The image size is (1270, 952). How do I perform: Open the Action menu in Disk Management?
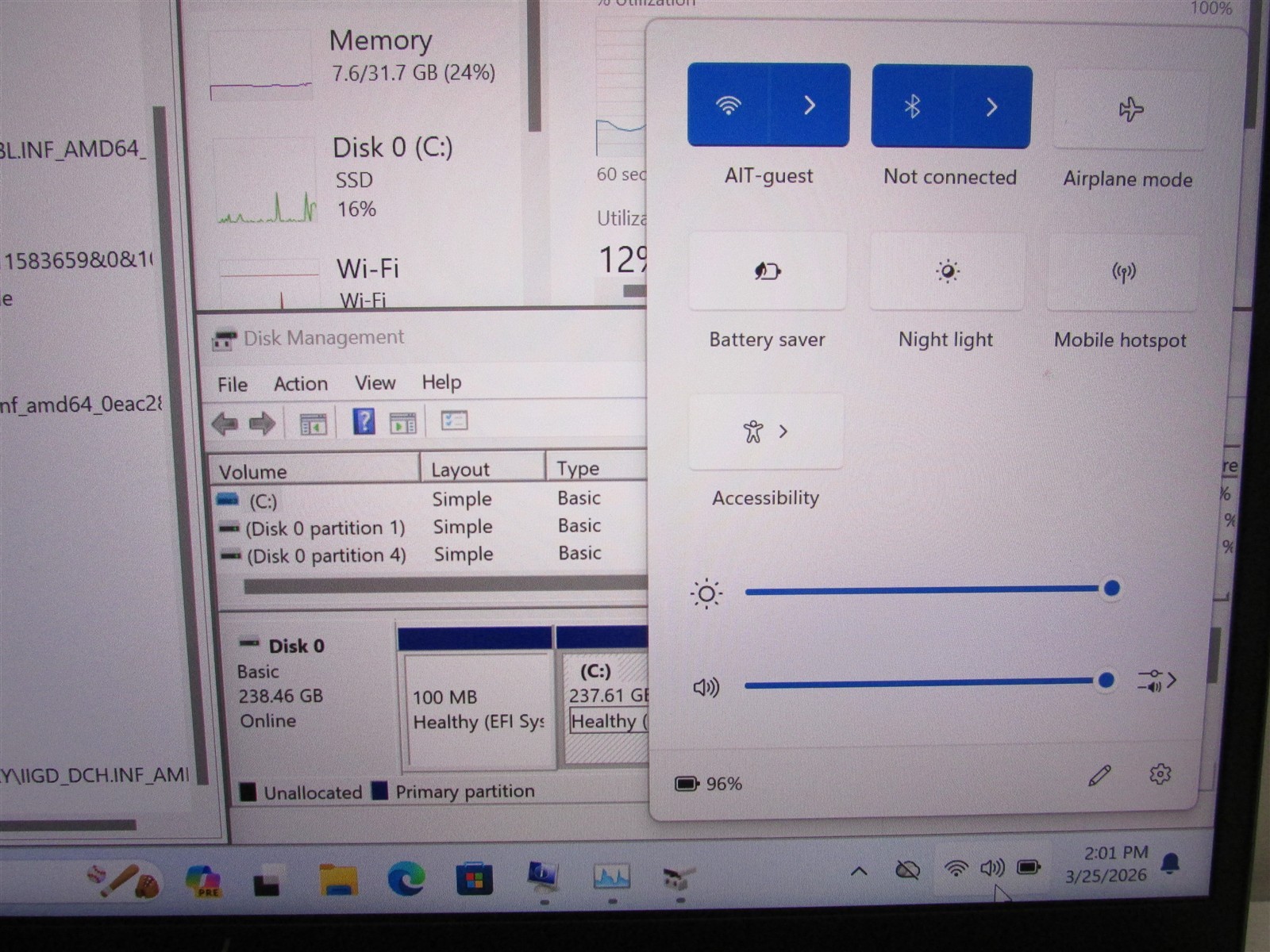[x=301, y=384]
